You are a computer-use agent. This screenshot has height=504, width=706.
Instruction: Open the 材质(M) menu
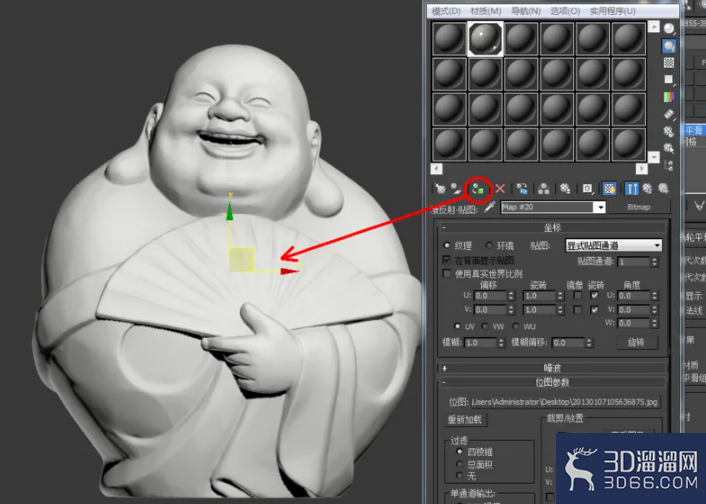click(x=486, y=11)
